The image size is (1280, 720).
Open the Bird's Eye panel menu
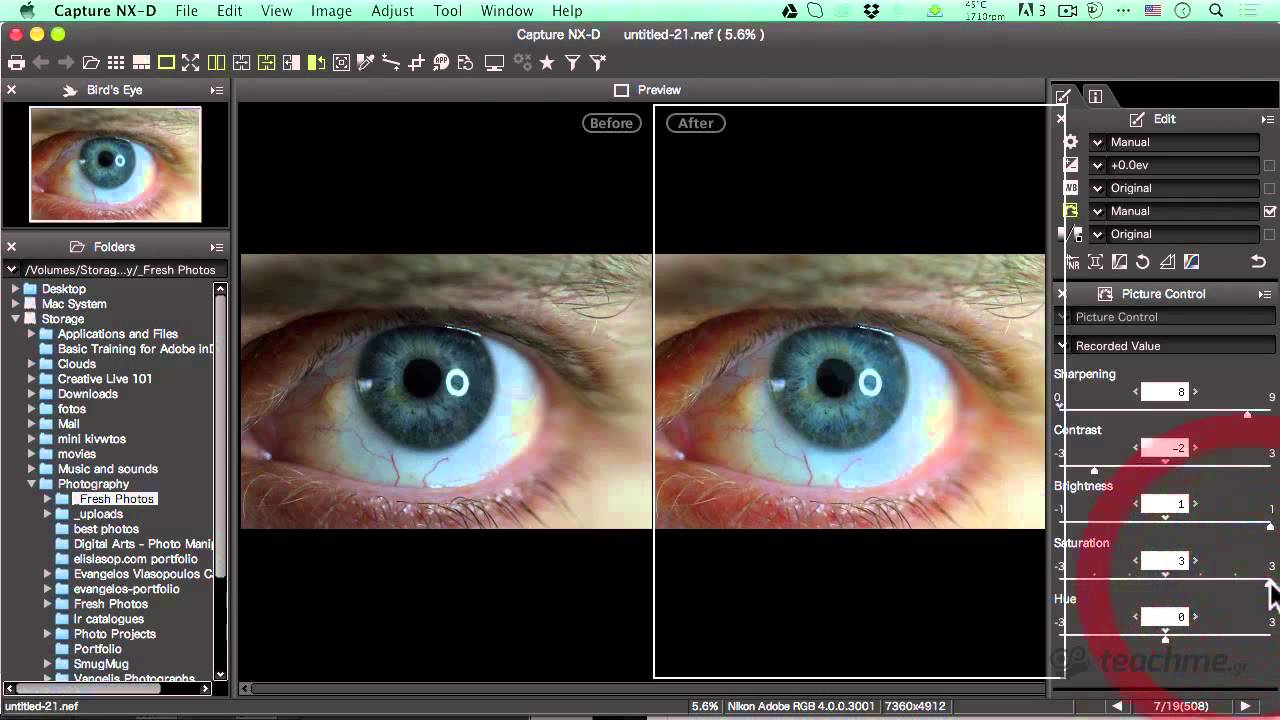click(x=216, y=90)
